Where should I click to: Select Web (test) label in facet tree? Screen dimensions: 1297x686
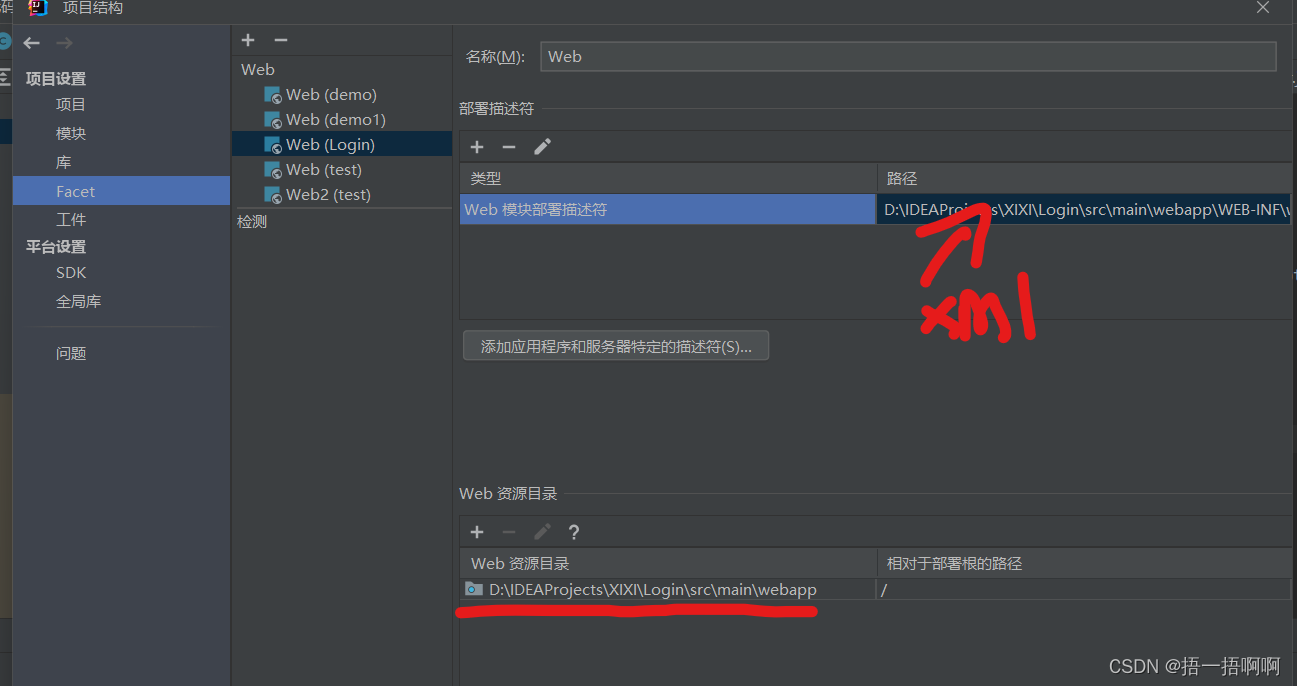point(324,170)
